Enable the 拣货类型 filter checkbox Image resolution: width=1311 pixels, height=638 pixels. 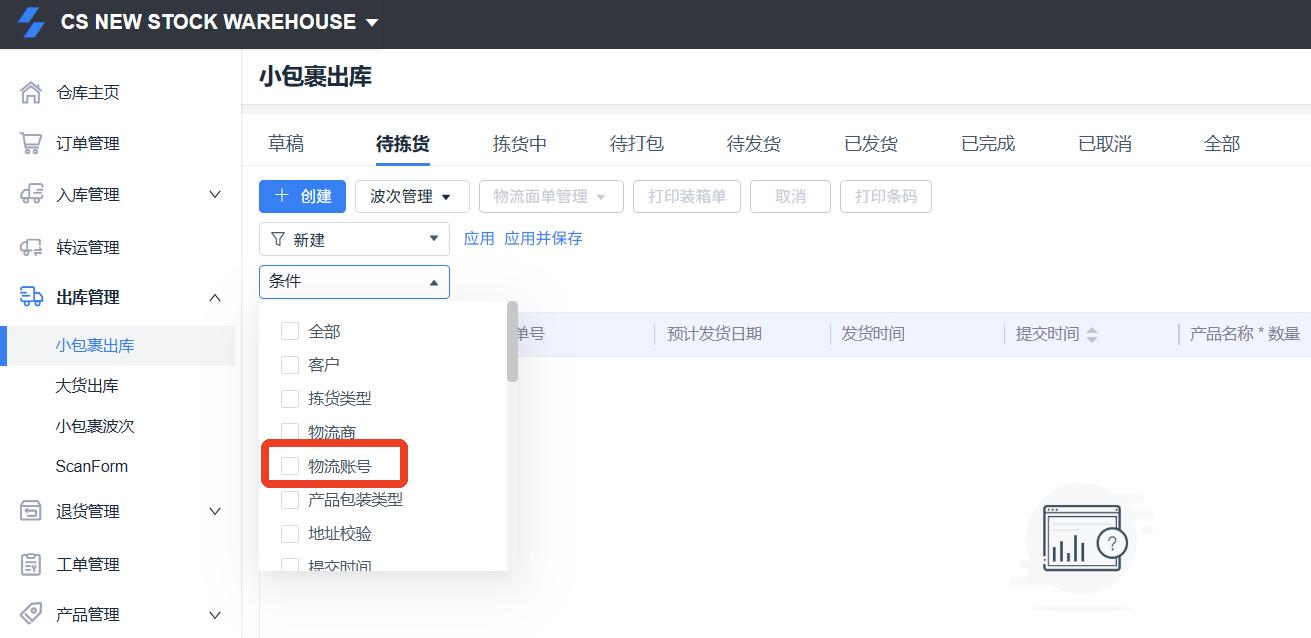290,398
